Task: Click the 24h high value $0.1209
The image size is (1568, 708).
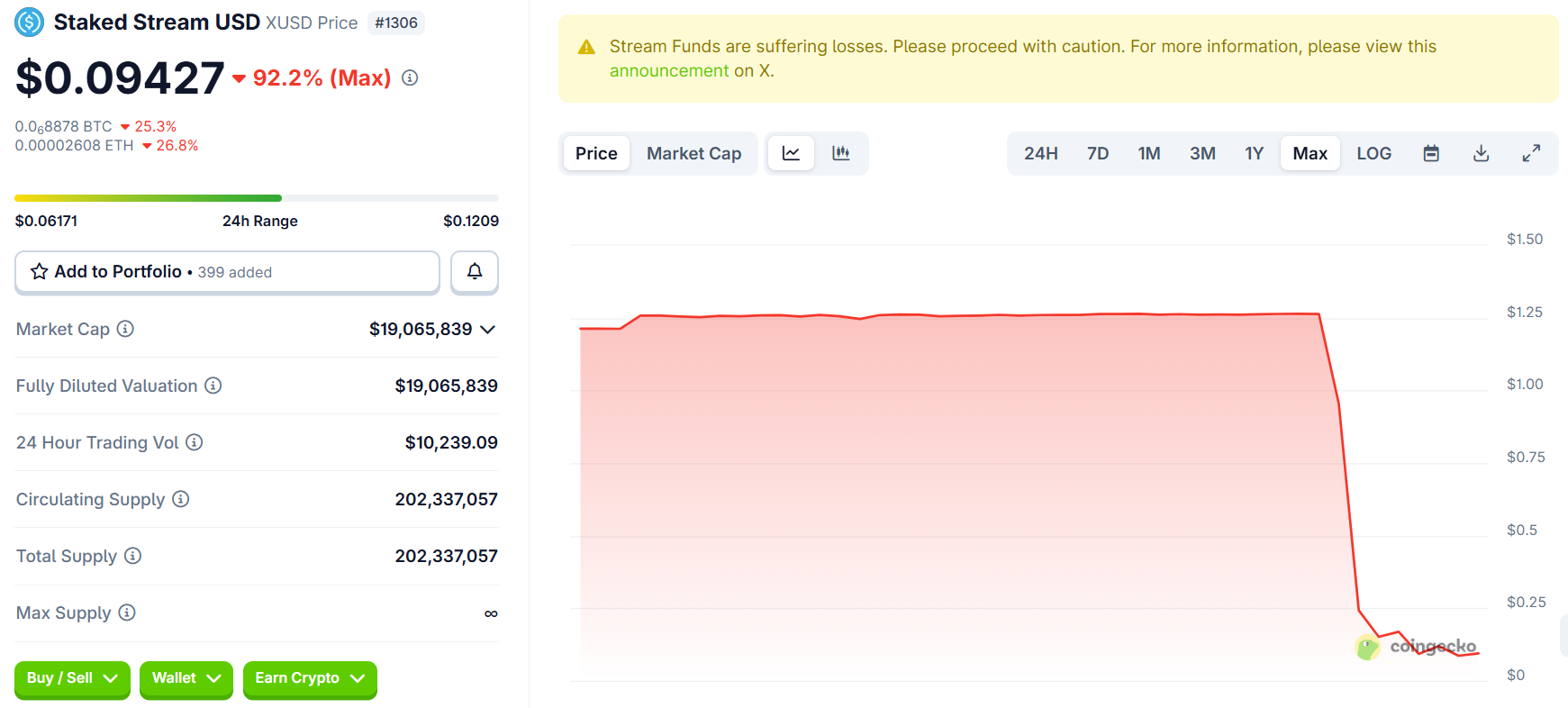Action: point(471,221)
